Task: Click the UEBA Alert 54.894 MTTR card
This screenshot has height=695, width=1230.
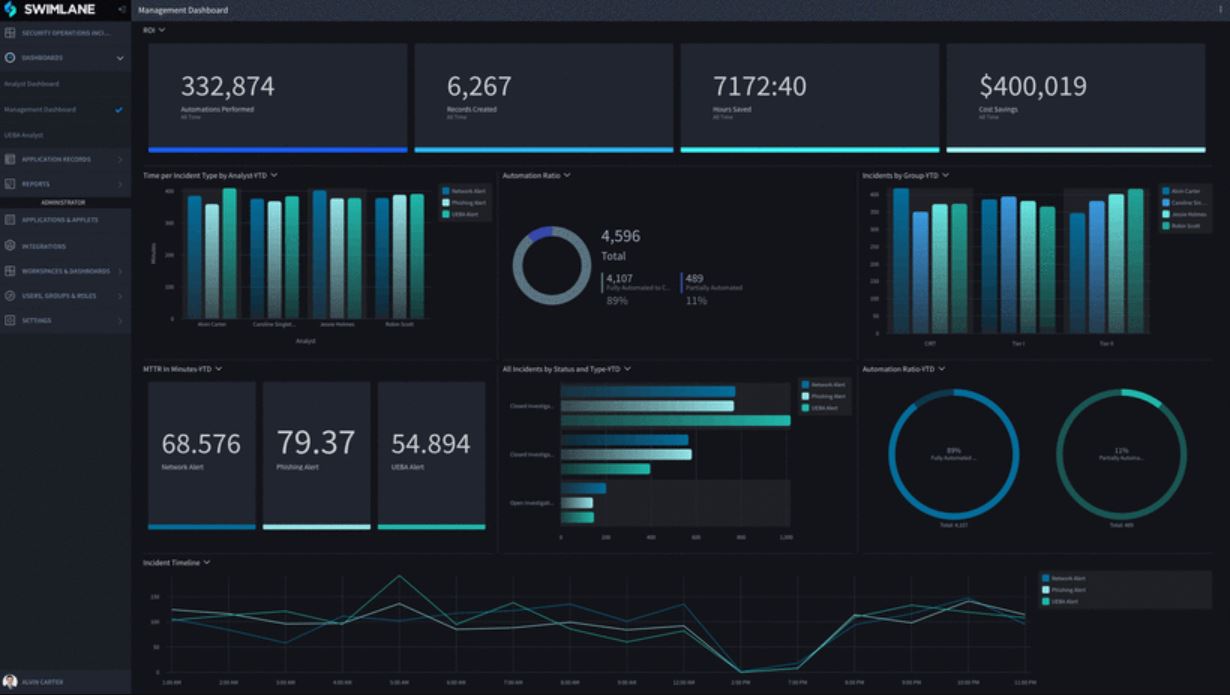Action: pos(431,455)
